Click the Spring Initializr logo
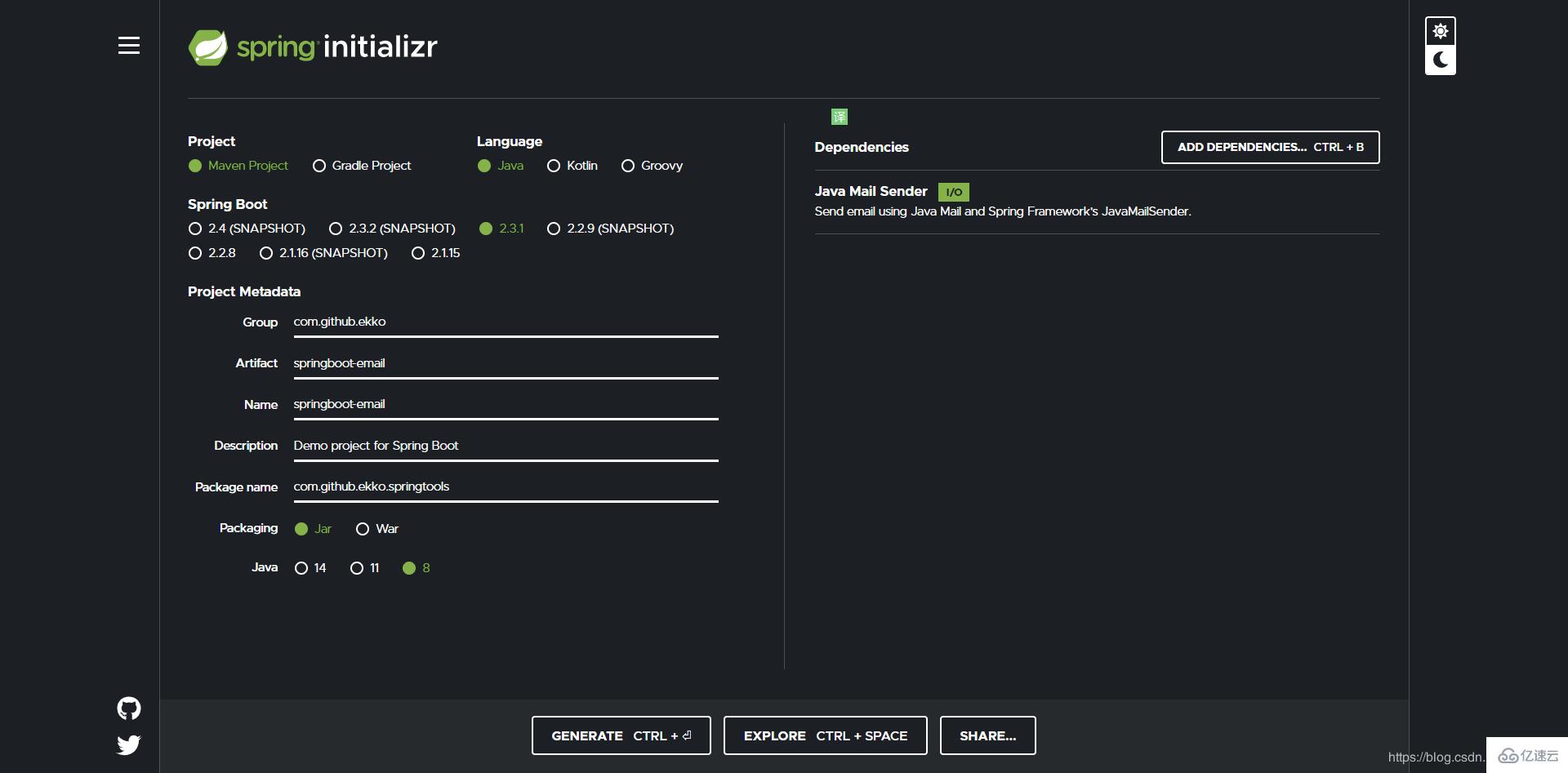1568x773 pixels. (x=313, y=47)
